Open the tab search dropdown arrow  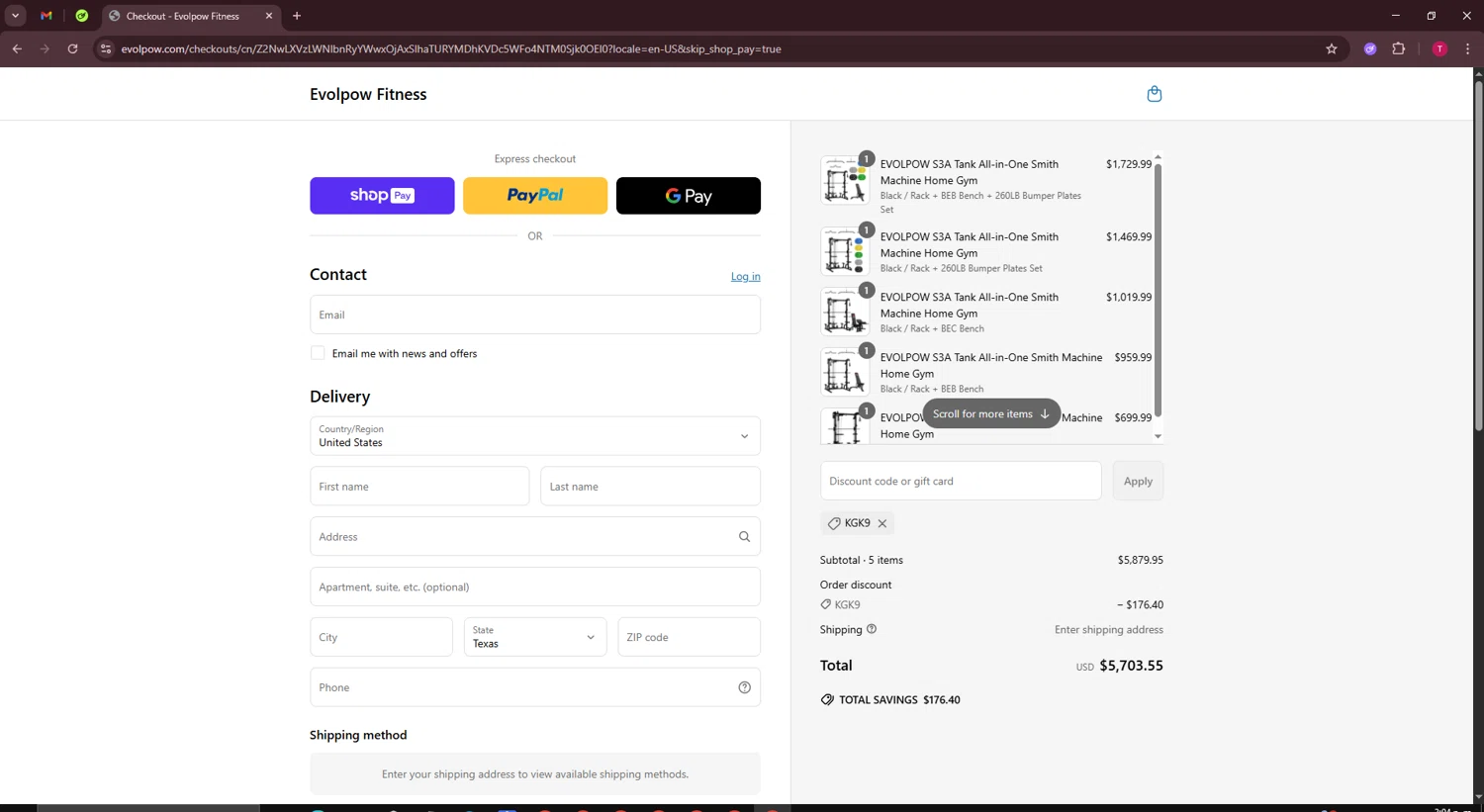(x=15, y=16)
